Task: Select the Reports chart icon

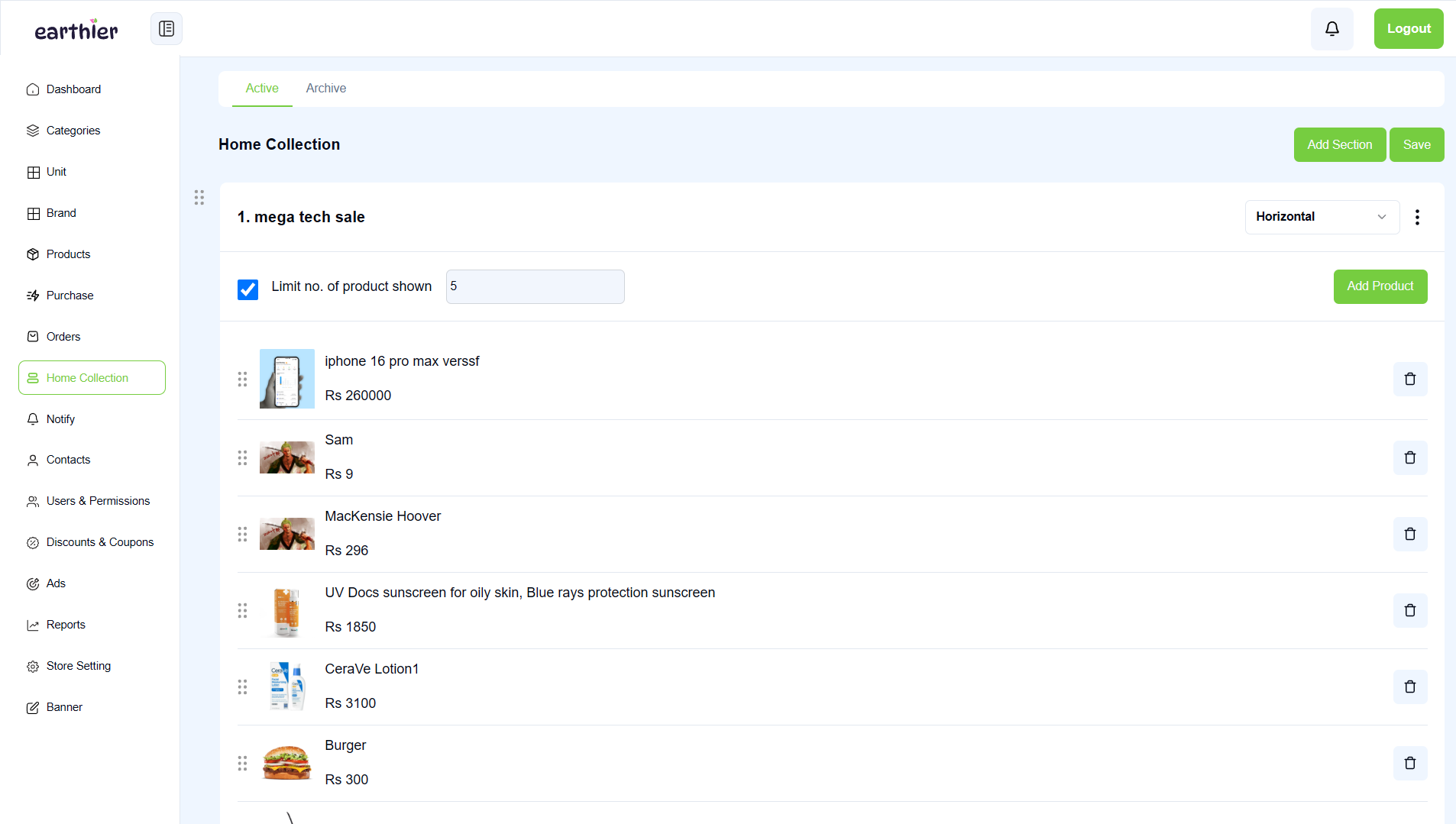Action: click(33, 625)
